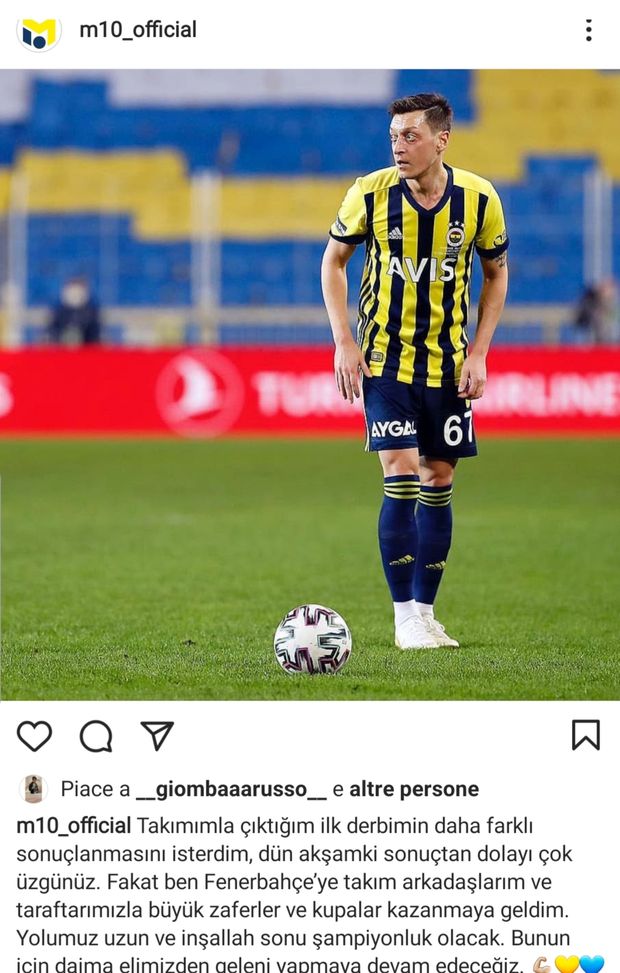This screenshot has height=973, width=620.
Task: Tap the flexed biceps emoji in caption
Action: [x=541, y=964]
